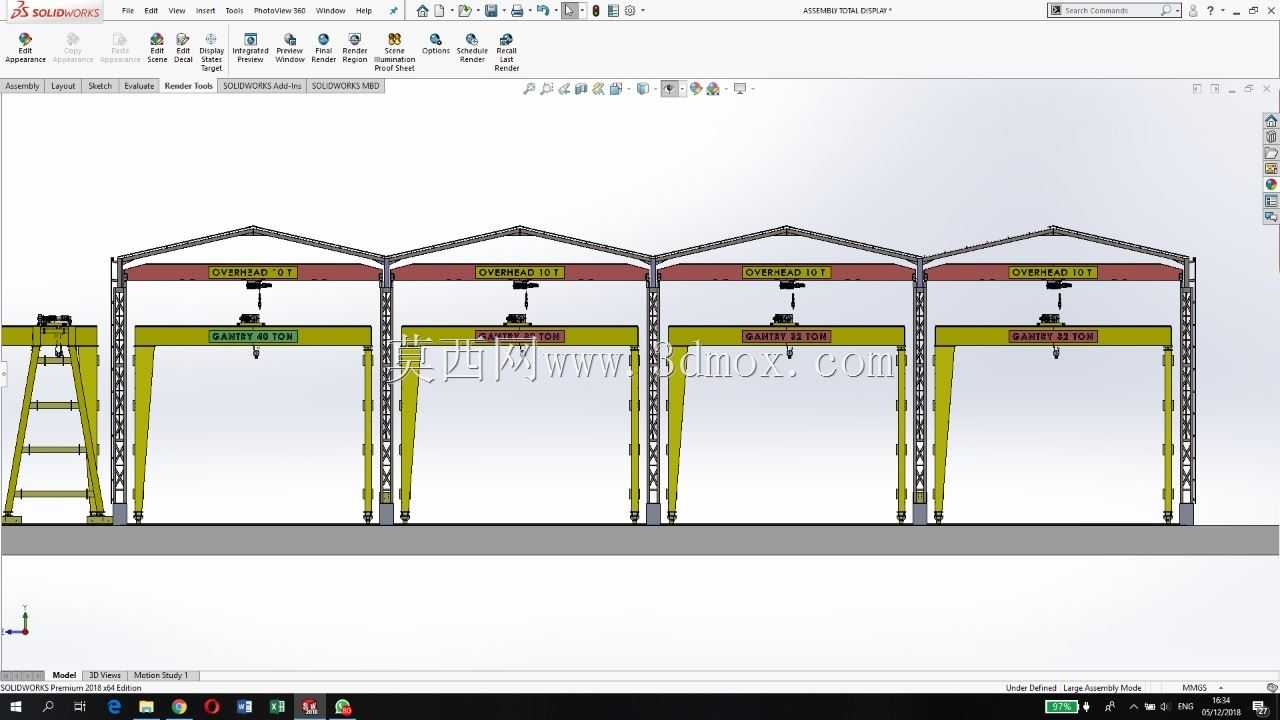Switch to the Evaluate tab
This screenshot has height=720, width=1280.
coord(139,86)
